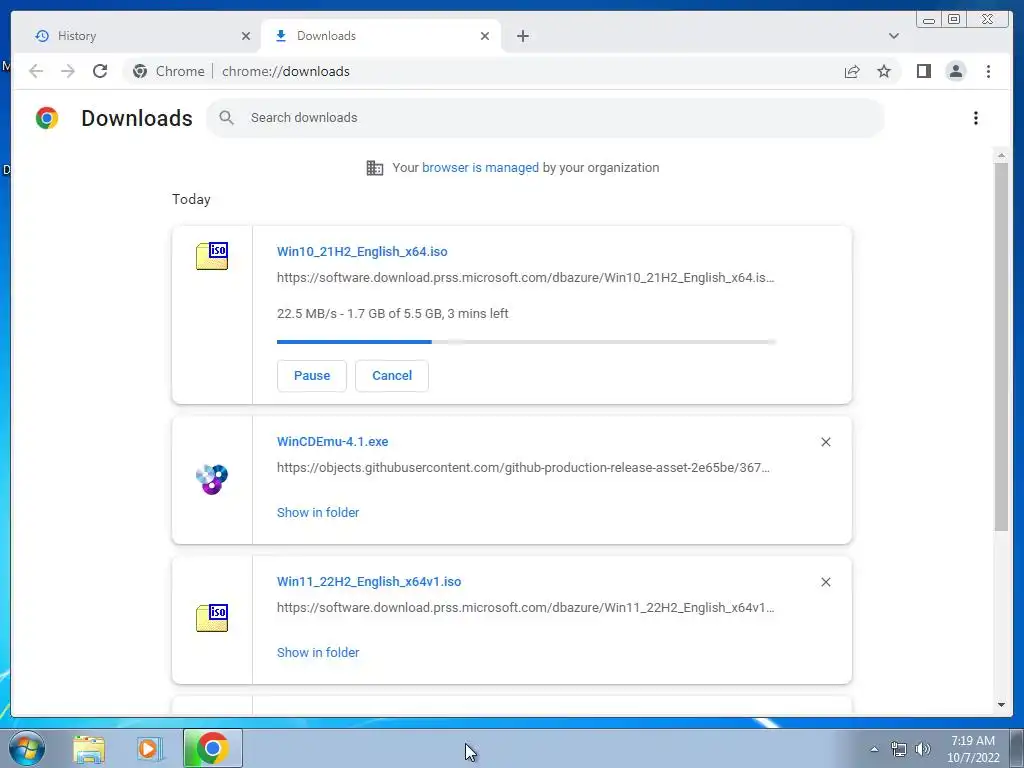Open the Downloads page more actions menu
Viewport: 1024px width, 768px height.
click(976, 118)
